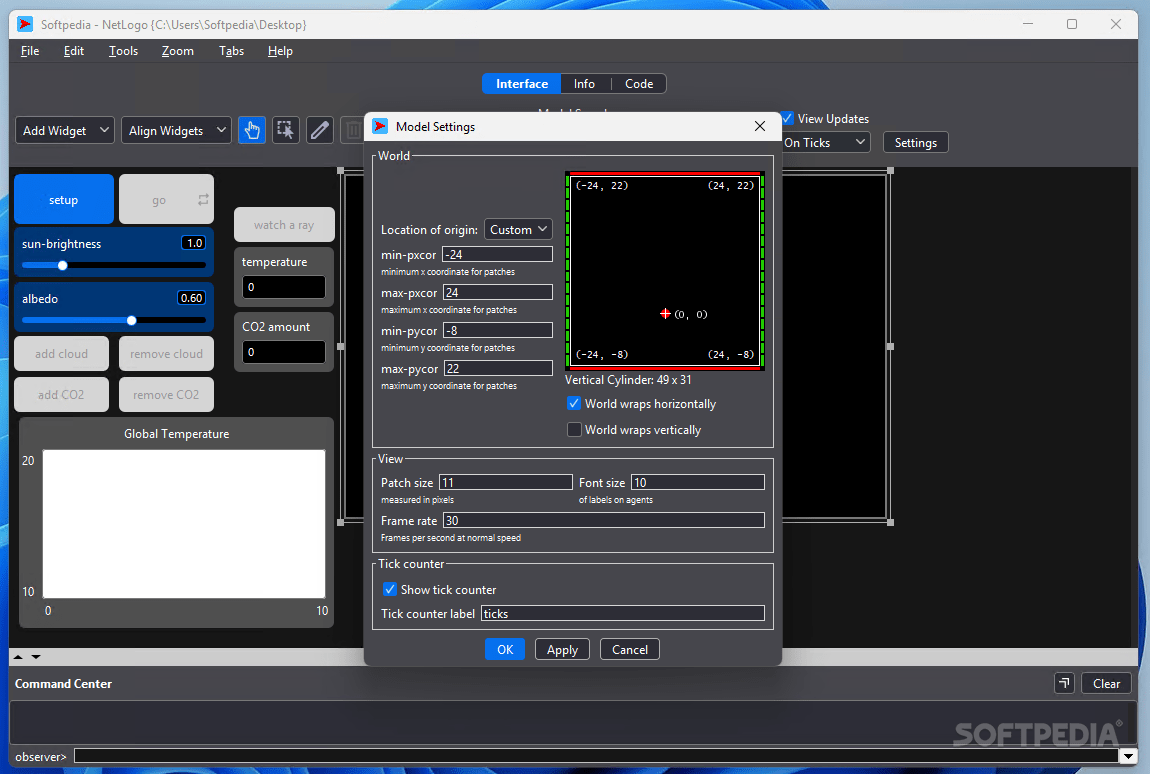Click the add CO2 button
Viewport: 1150px width, 774px height.
click(62, 395)
